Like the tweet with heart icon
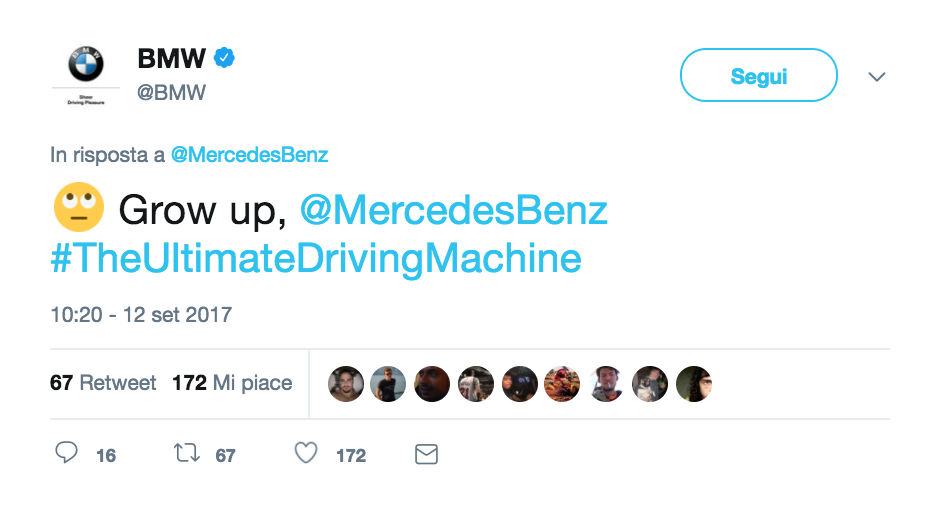Screen dimensions: 944x508 click(306, 454)
